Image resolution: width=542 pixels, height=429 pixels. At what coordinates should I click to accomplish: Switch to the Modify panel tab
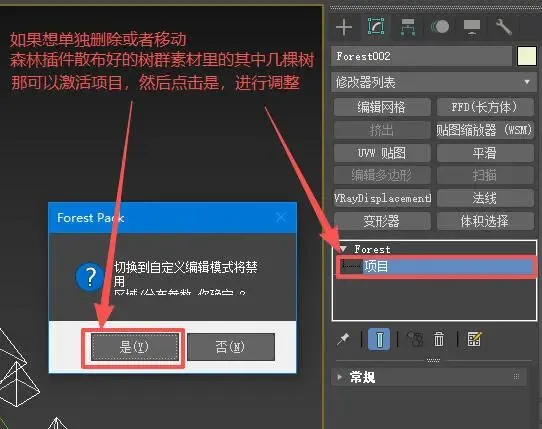[376, 26]
